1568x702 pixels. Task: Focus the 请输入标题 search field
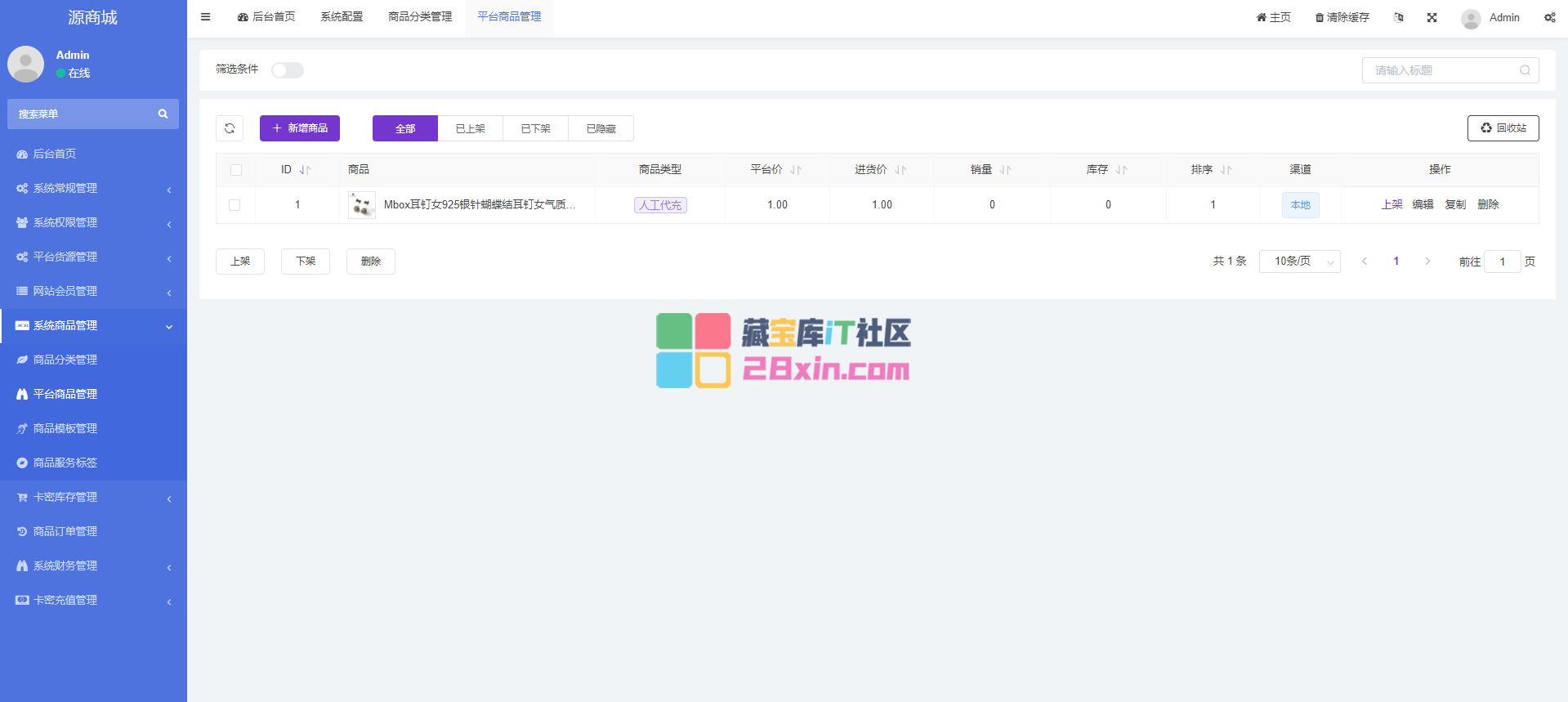1450,70
